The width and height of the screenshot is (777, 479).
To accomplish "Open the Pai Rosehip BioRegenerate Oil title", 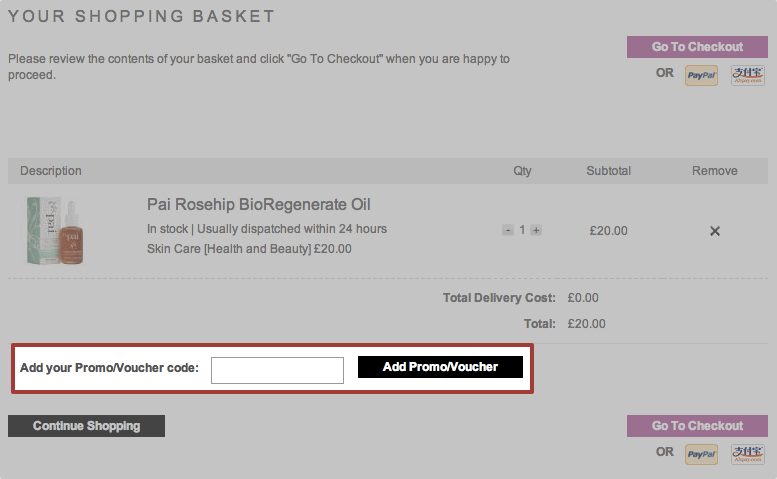I will (259, 205).
